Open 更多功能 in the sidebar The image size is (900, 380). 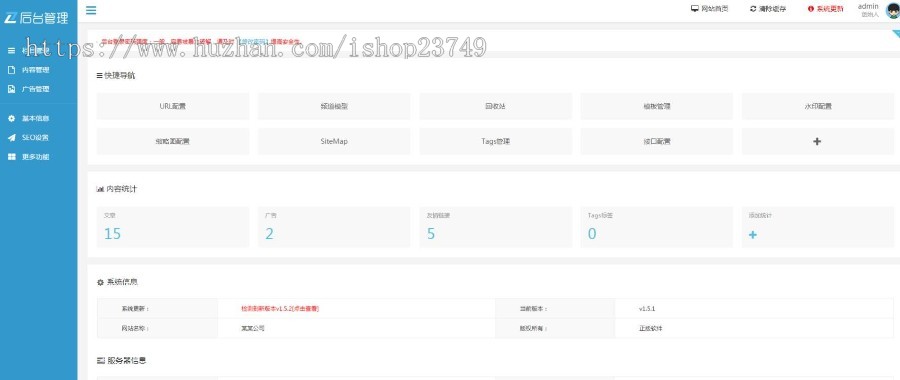pos(36,156)
